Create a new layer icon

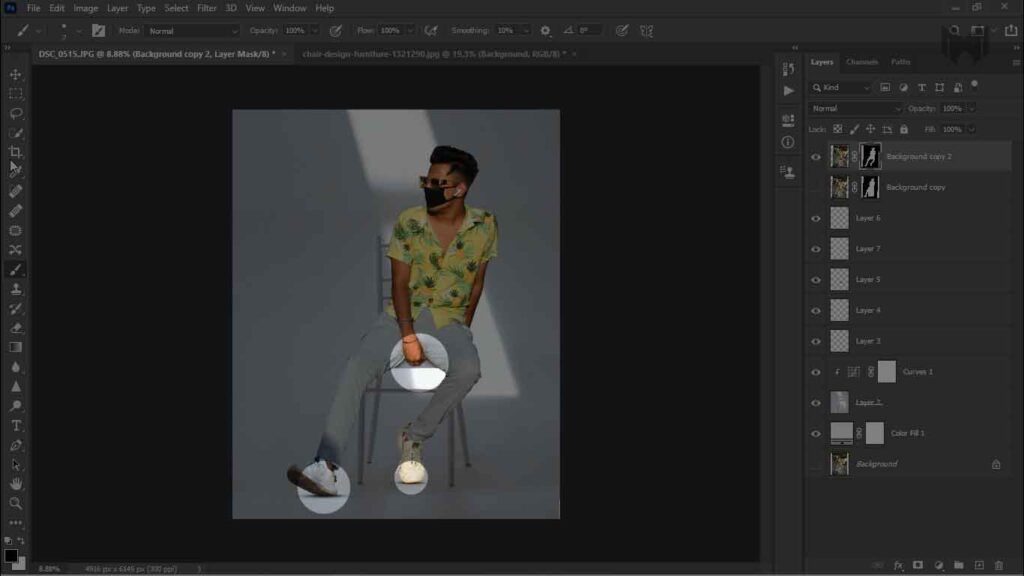point(979,565)
